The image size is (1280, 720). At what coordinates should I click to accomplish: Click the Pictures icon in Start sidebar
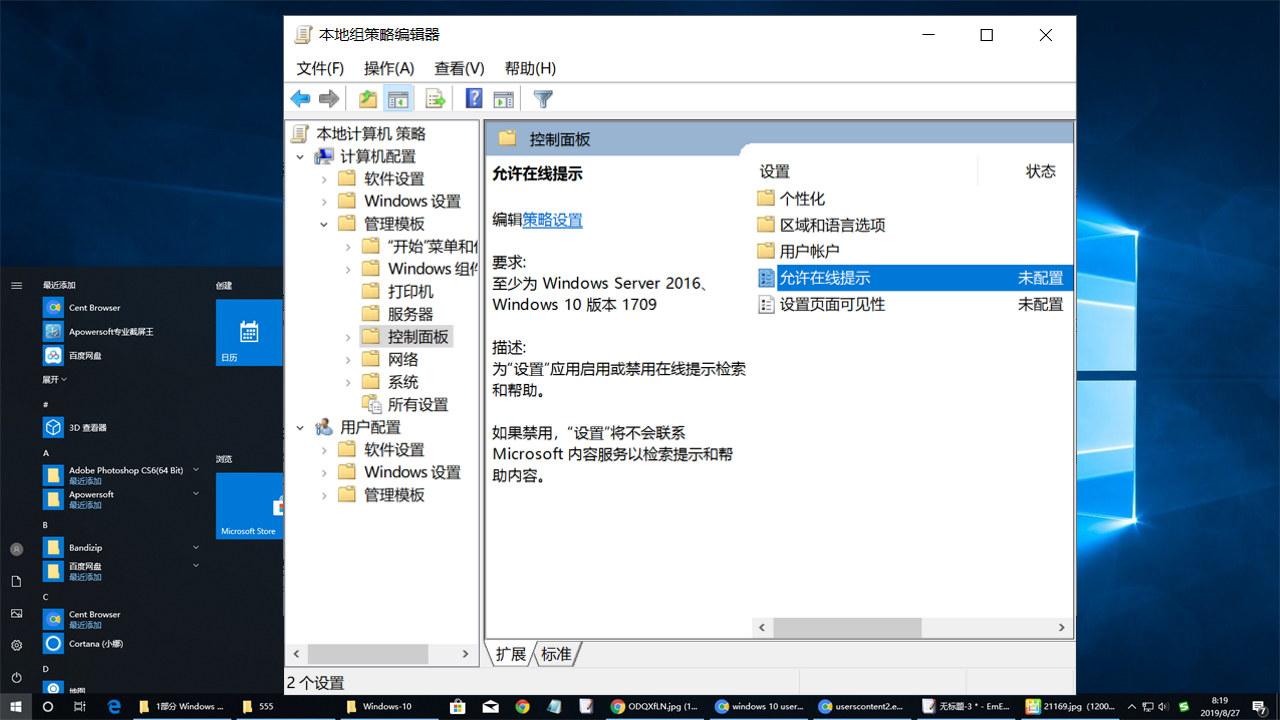tap(16, 613)
